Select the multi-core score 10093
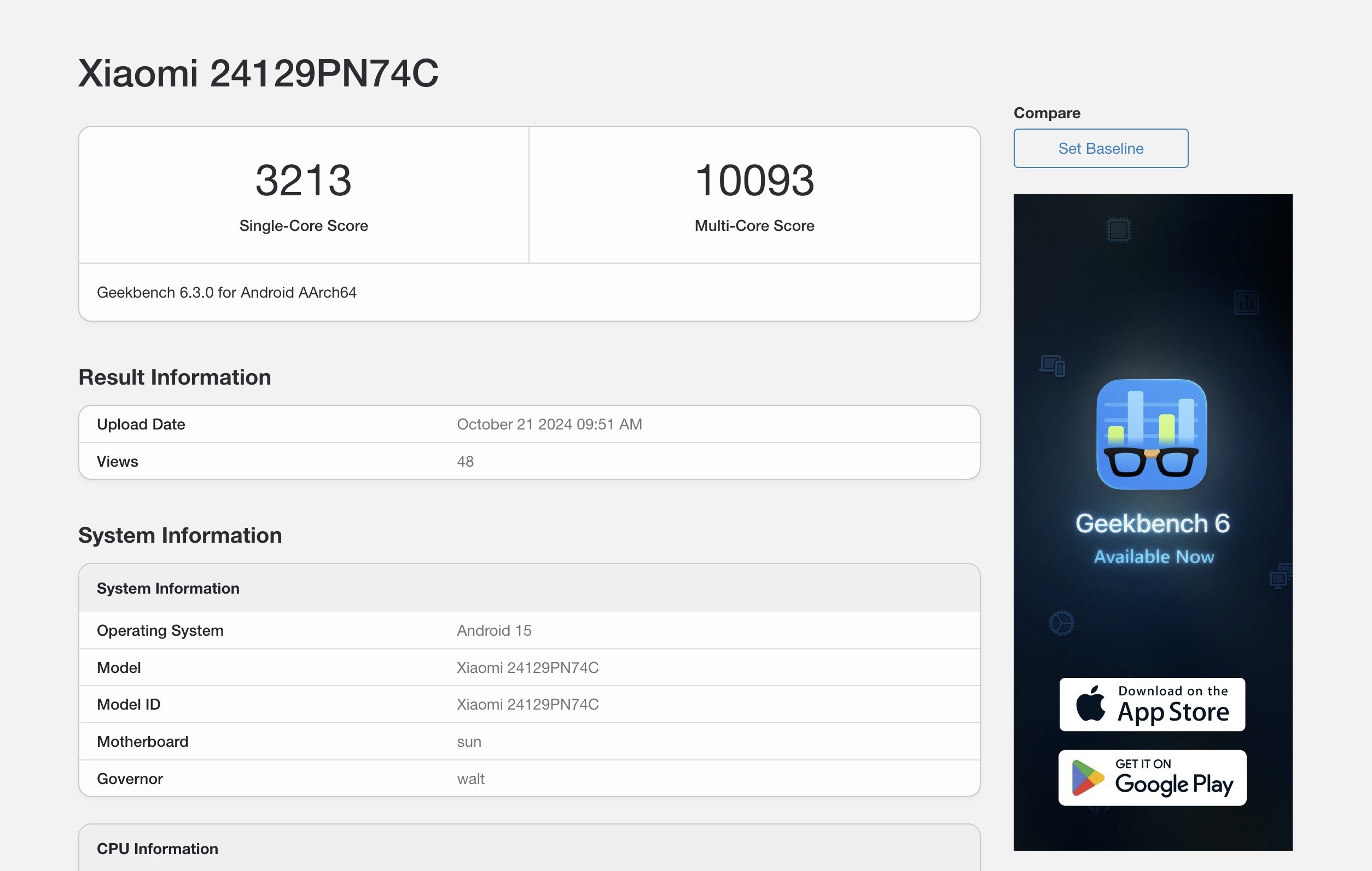The height and width of the screenshot is (871, 1372). click(754, 180)
